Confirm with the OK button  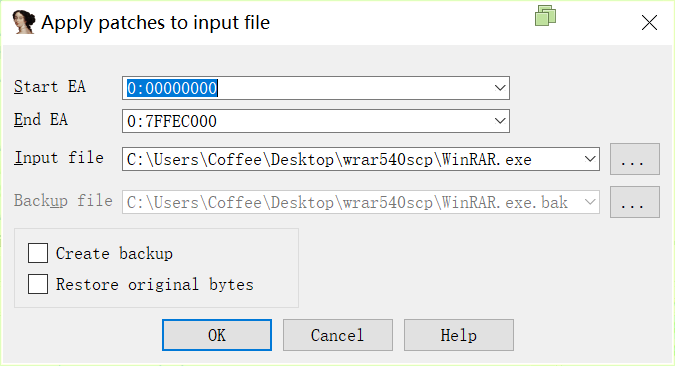(x=217, y=335)
